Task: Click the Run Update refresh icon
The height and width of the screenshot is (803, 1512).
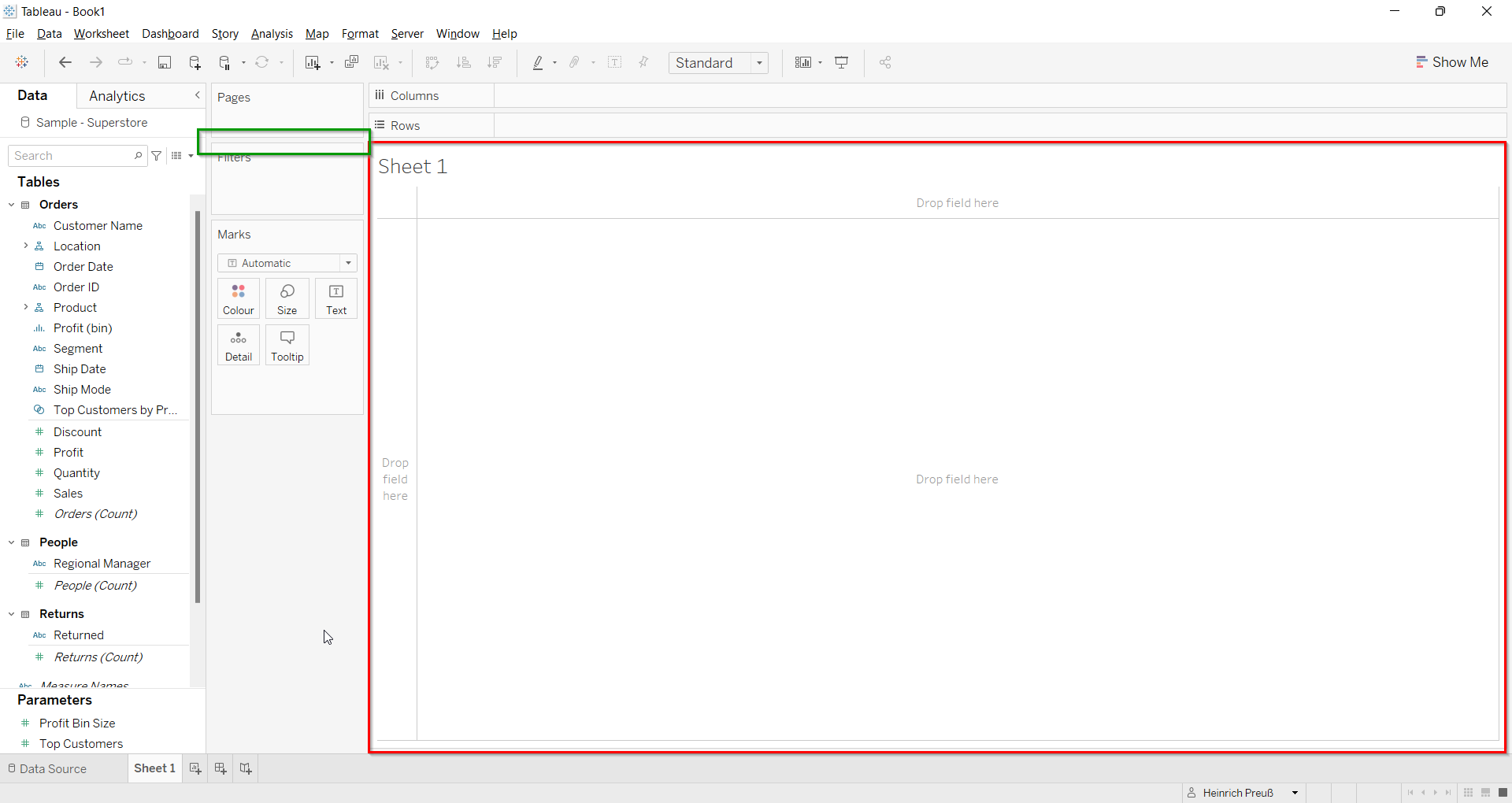Action: tap(262, 62)
